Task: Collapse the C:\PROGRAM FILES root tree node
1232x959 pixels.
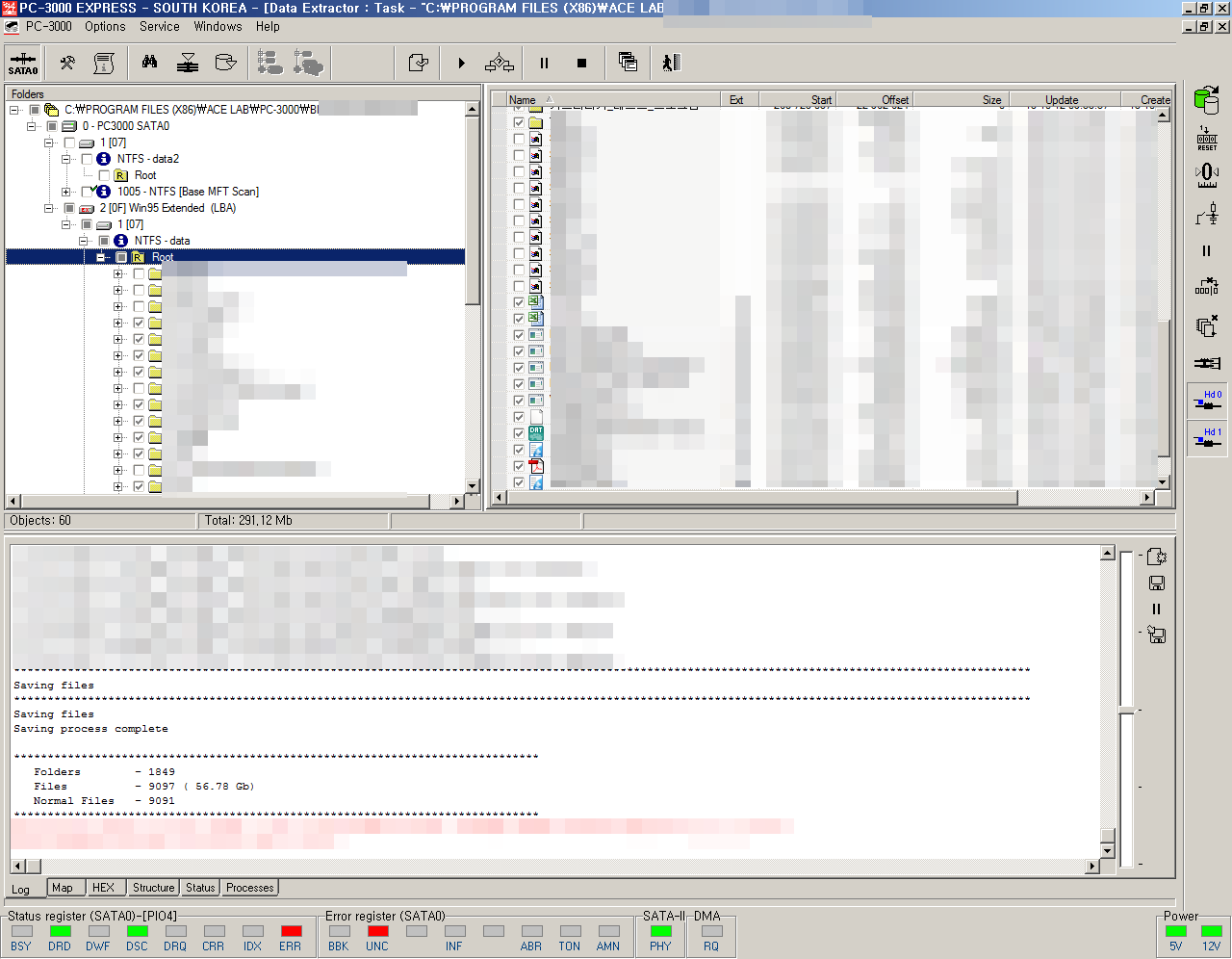Action: pos(14,110)
